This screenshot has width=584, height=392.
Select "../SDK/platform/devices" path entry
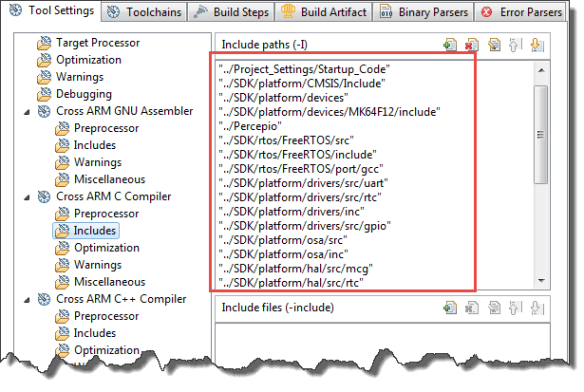pyautogui.click(x=283, y=98)
